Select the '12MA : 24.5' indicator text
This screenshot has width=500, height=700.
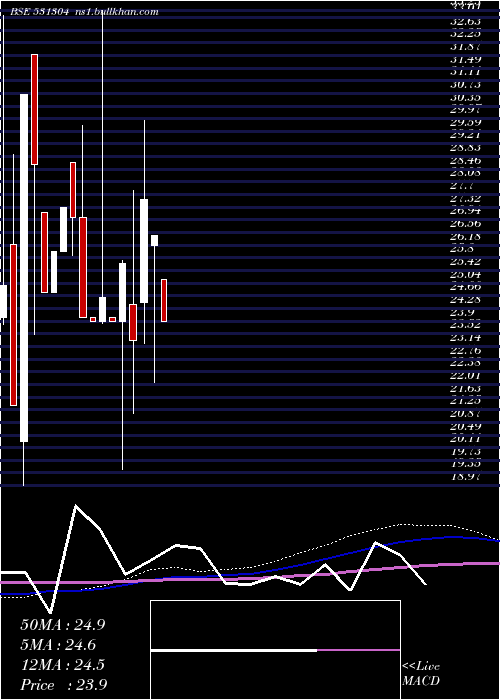coord(63,665)
